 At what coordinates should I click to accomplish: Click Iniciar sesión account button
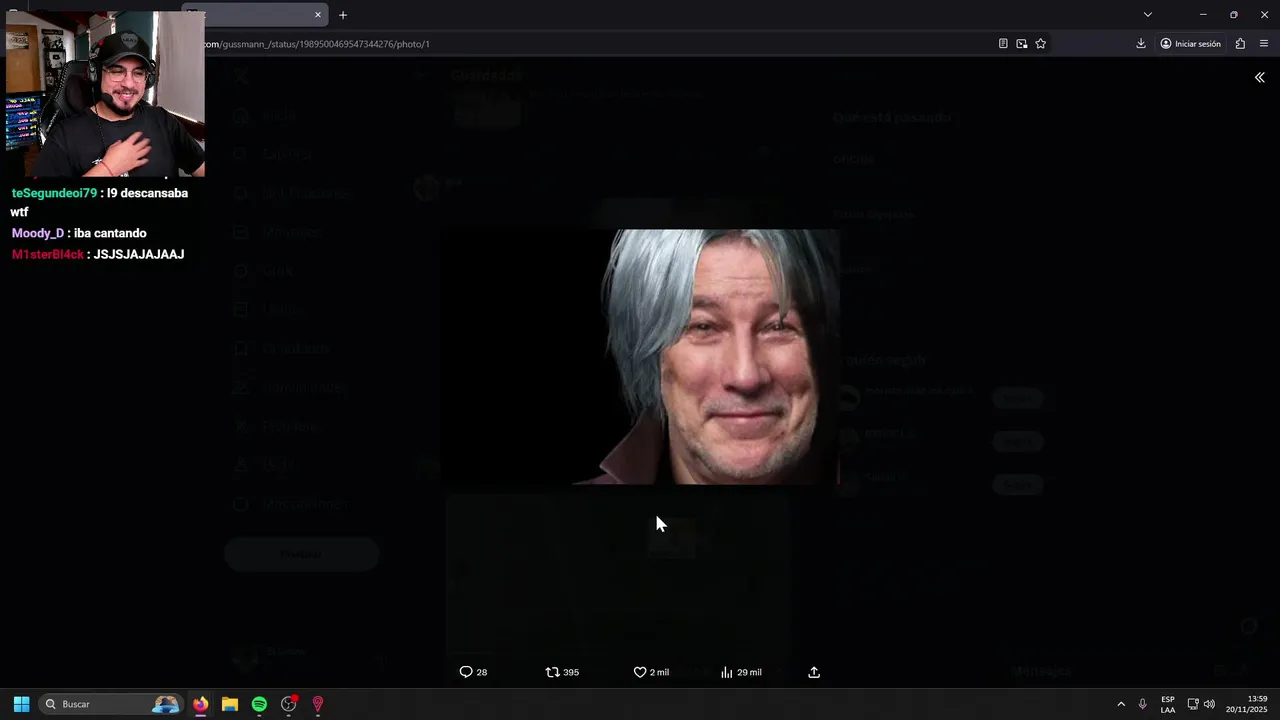click(x=1190, y=44)
